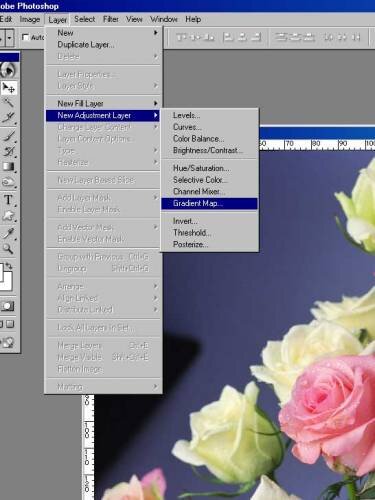Open the View menu
This screenshot has height=500, width=375.
pos(134,19)
